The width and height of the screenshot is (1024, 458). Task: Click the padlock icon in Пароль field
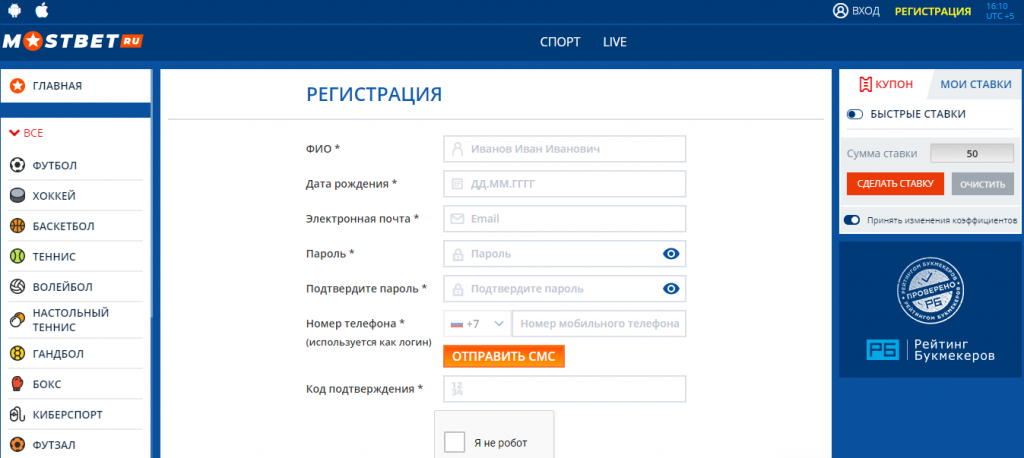click(x=457, y=254)
